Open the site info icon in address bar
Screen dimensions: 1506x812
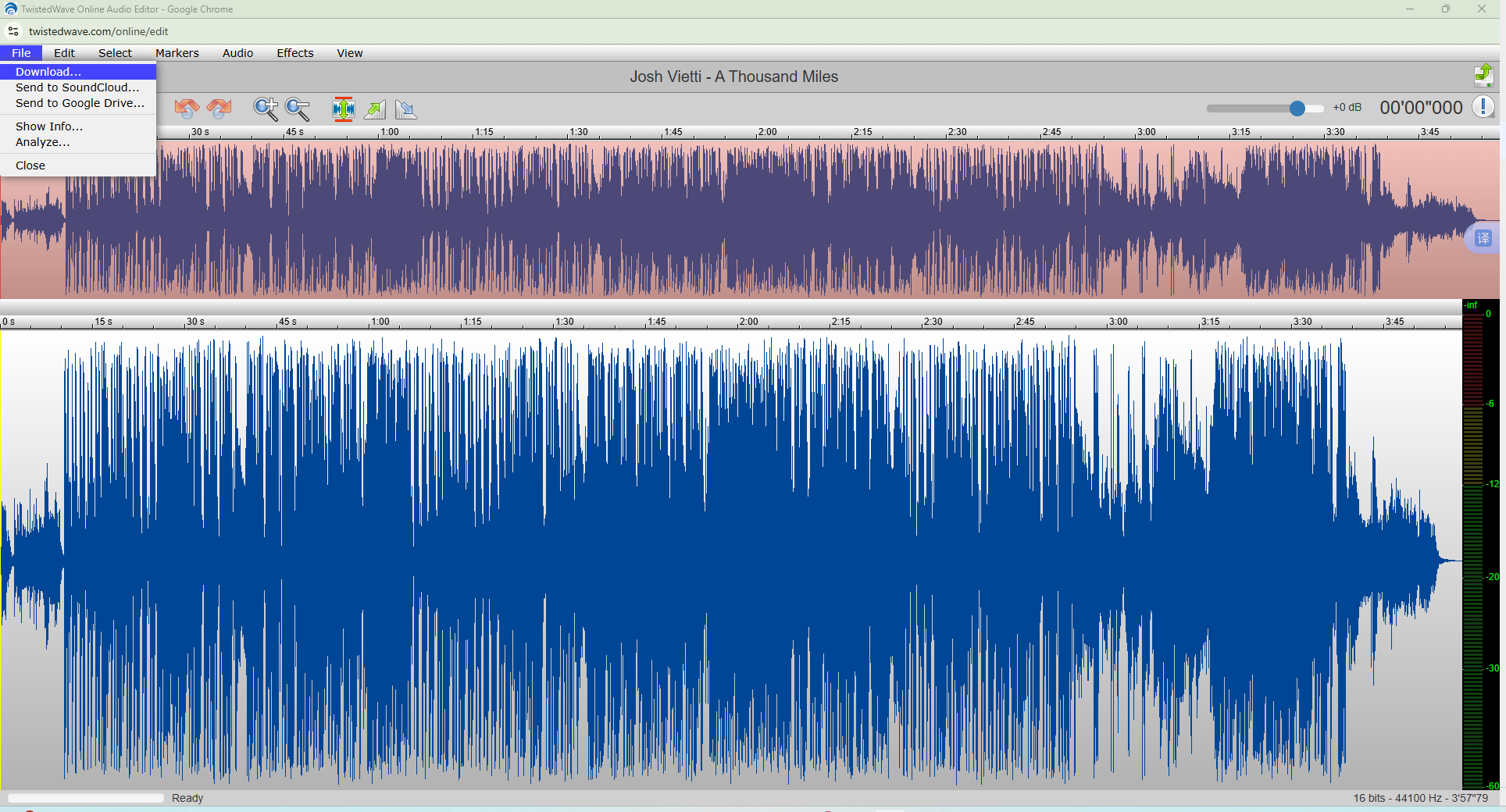(x=13, y=31)
